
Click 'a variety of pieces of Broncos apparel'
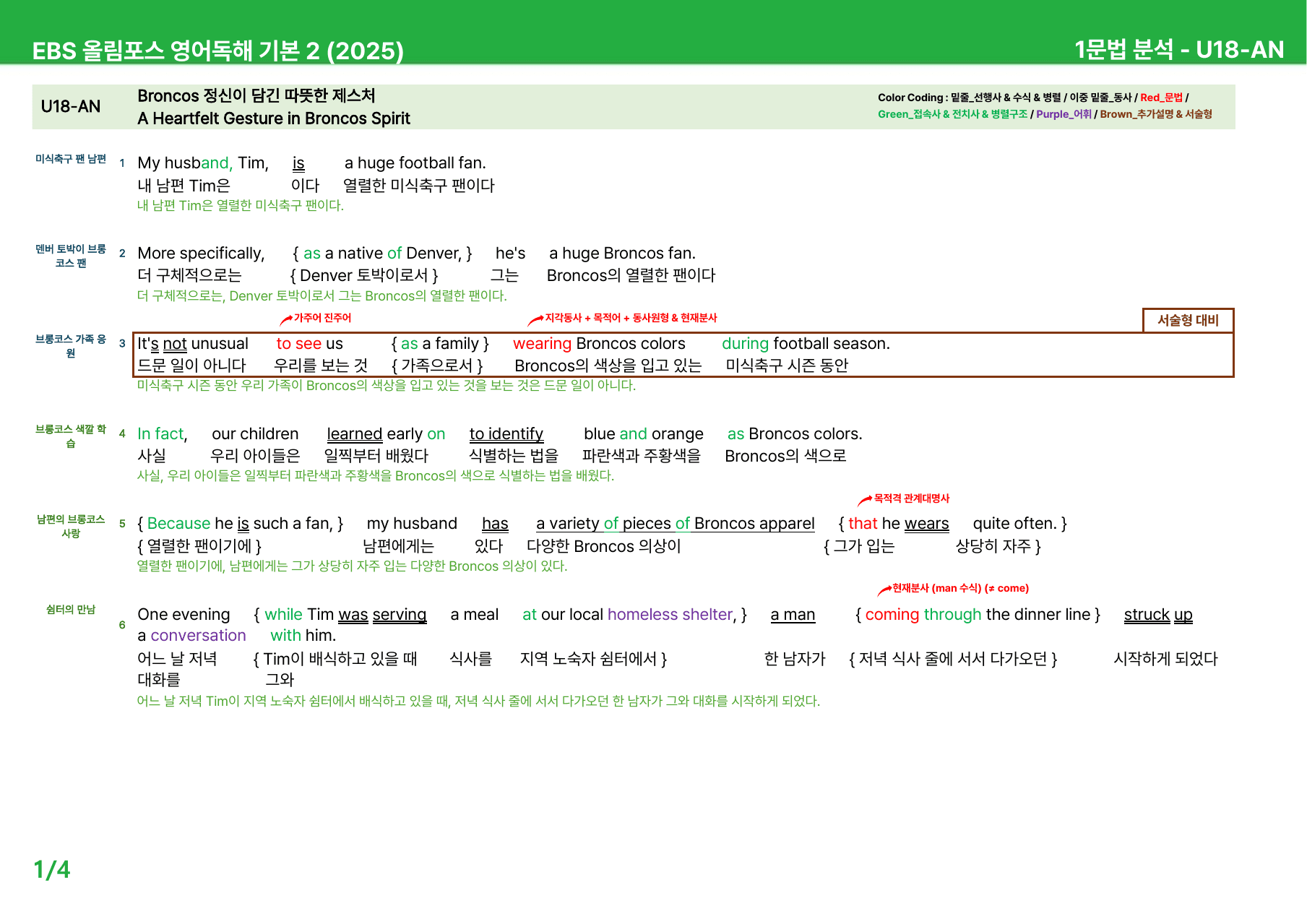[676, 524]
